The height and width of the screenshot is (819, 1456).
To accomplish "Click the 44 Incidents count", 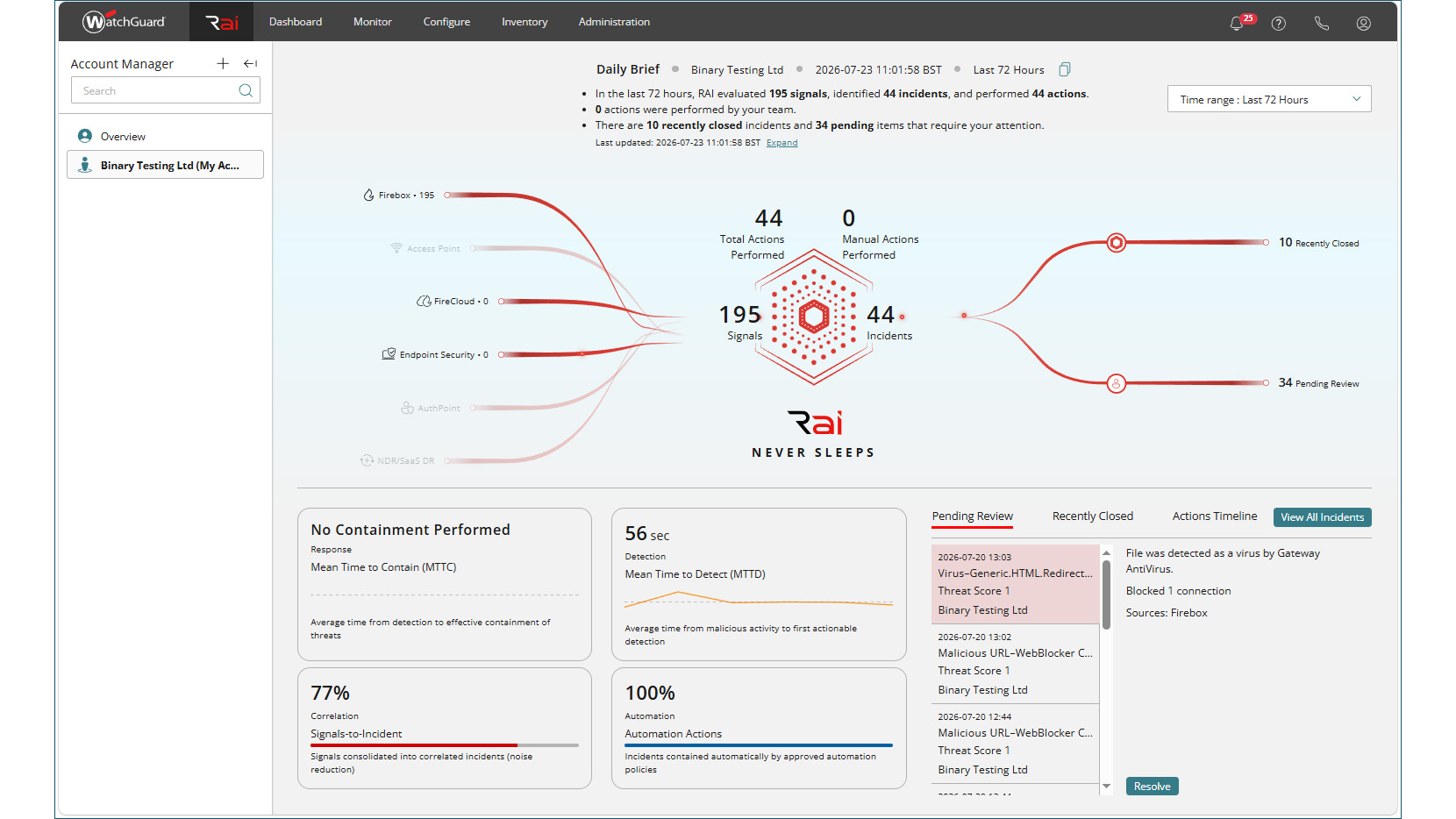I will click(x=881, y=315).
